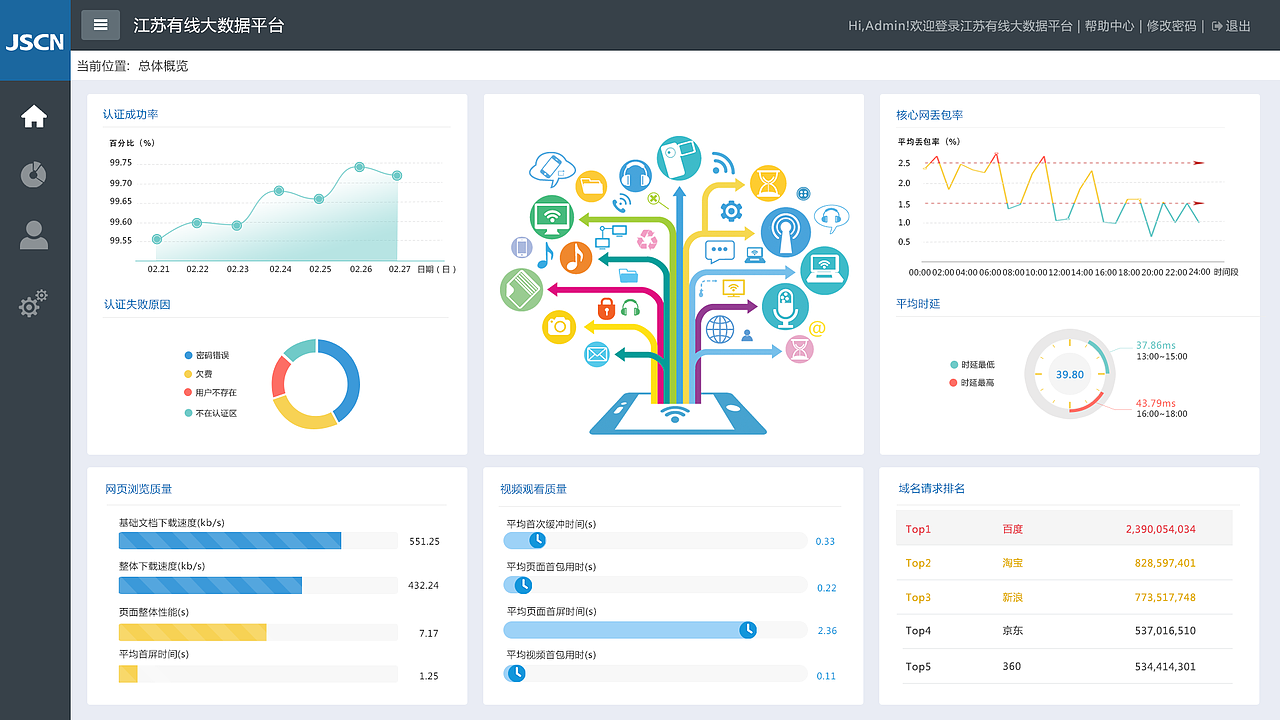
Task: Select 用户不存在 legend item
Action: pyautogui.click(x=210, y=393)
